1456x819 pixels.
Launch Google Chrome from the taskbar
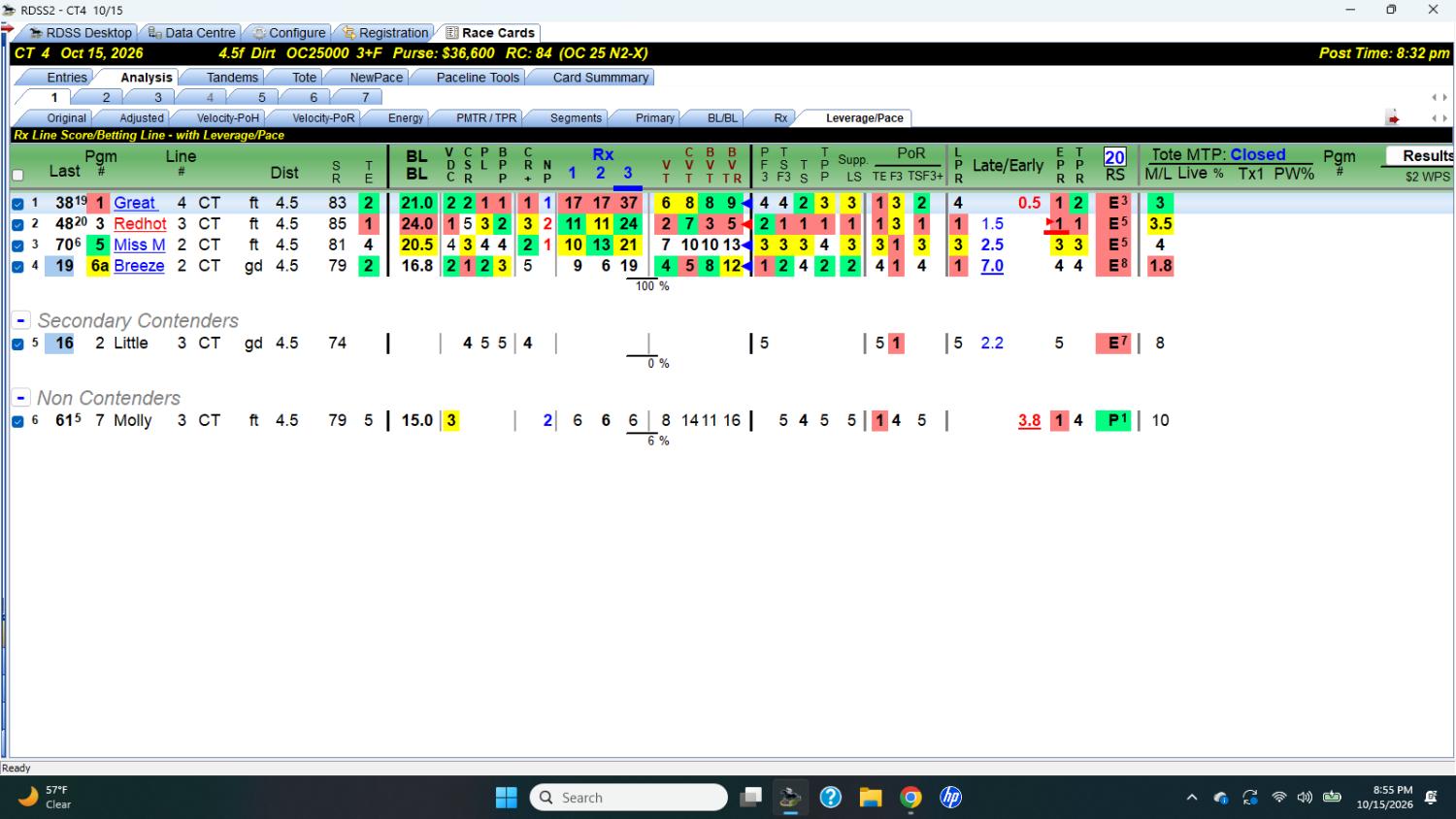[x=910, y=798]
